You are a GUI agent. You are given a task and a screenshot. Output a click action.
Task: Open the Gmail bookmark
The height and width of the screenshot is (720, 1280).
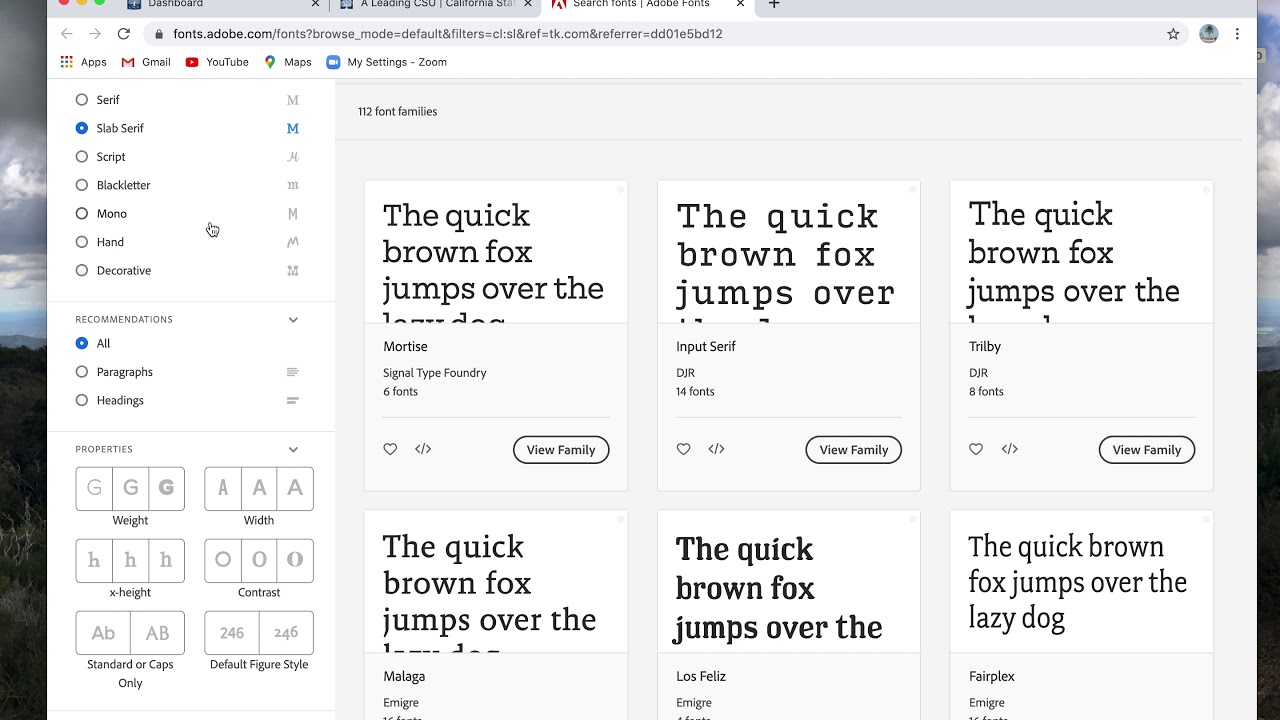point(146,62)
